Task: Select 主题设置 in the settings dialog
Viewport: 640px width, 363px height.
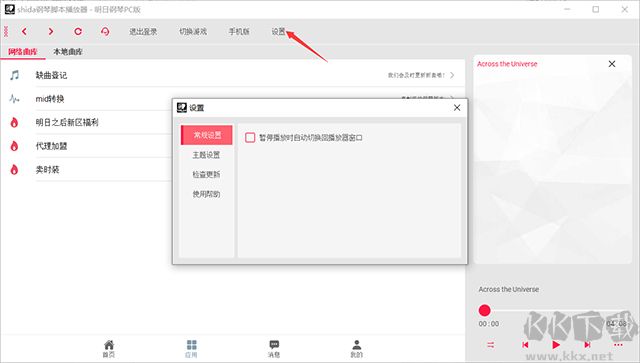Action: click(x=207, y=155)
